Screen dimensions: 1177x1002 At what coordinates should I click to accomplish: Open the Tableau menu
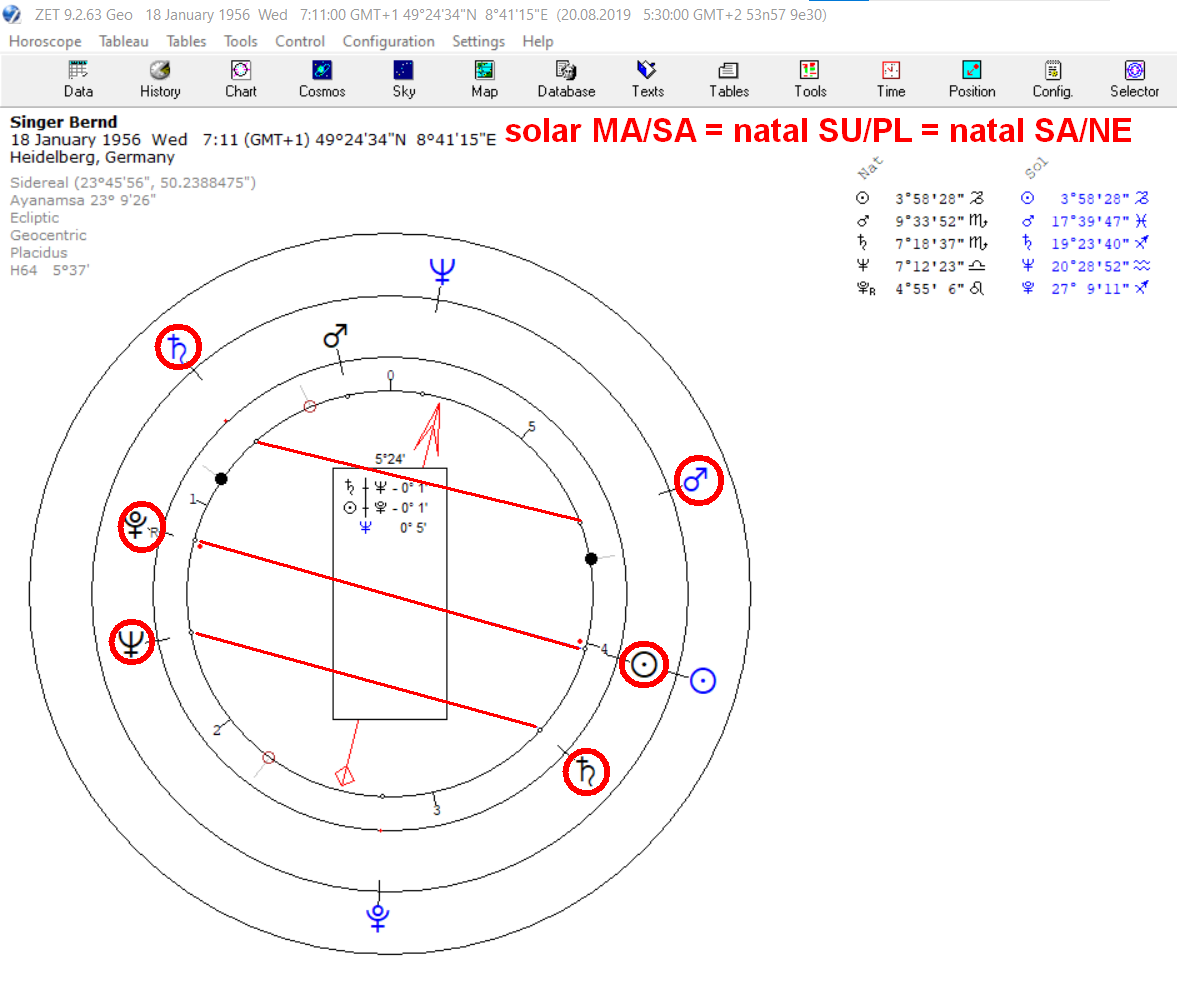124,41
